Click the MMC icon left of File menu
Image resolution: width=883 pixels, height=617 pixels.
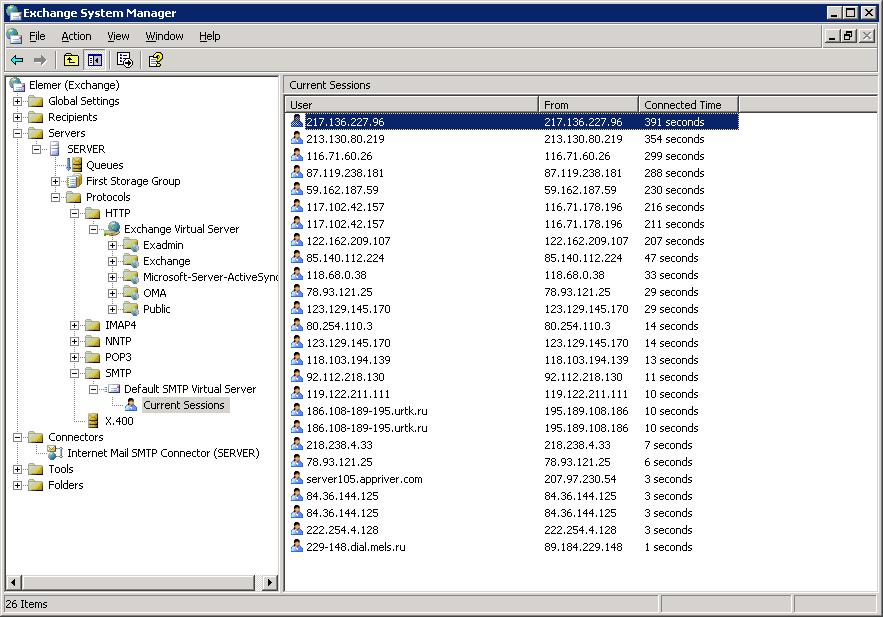pyautogui.click(x=14, y=36)
